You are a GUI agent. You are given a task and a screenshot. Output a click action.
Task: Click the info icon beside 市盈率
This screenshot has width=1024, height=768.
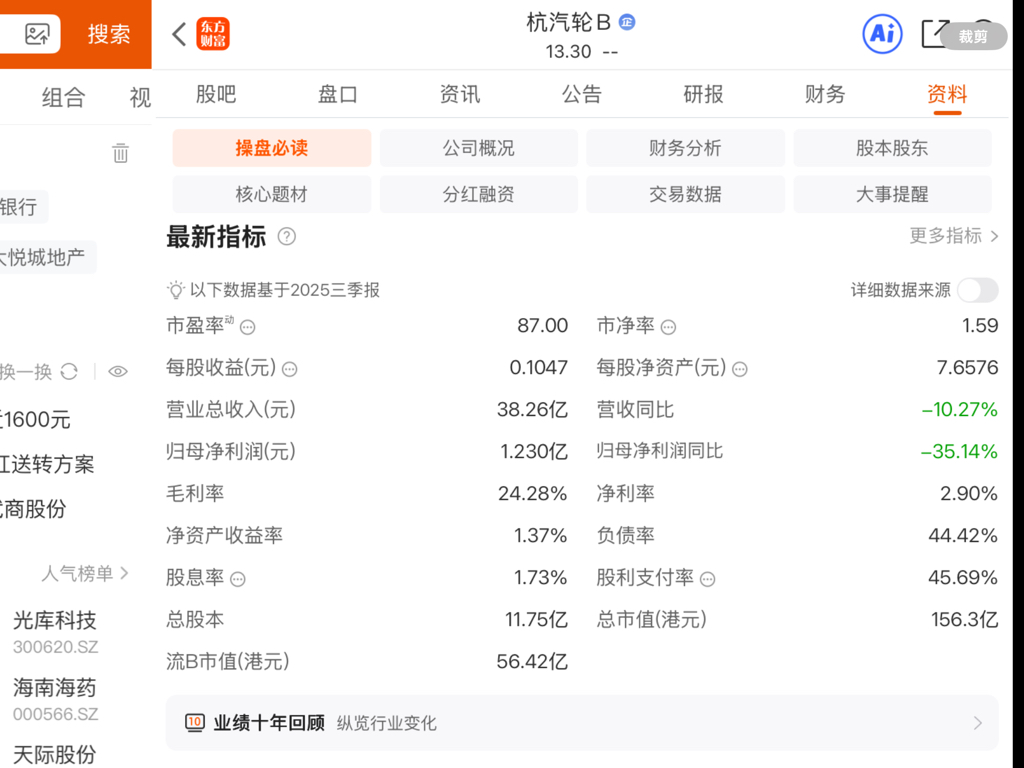click(x=248, y=327)
